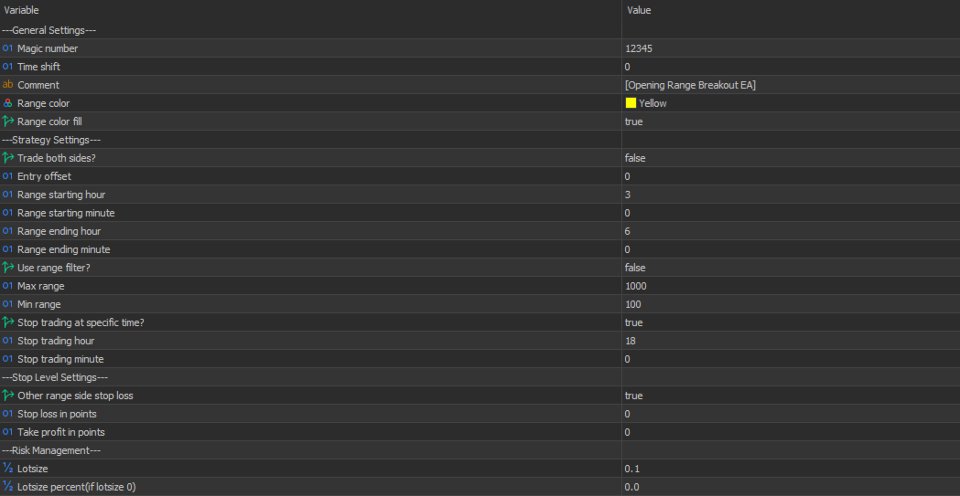Edit the Min range value 100
The height and width of the screenshot is (496, 960).
point(633,304)
